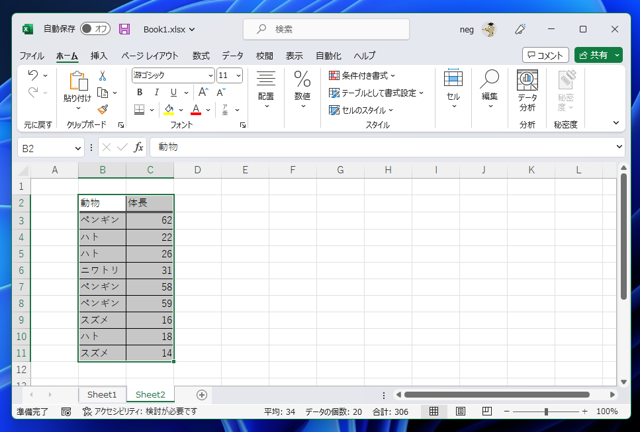Open the Name Box dropdown arrow

(78, 148)
